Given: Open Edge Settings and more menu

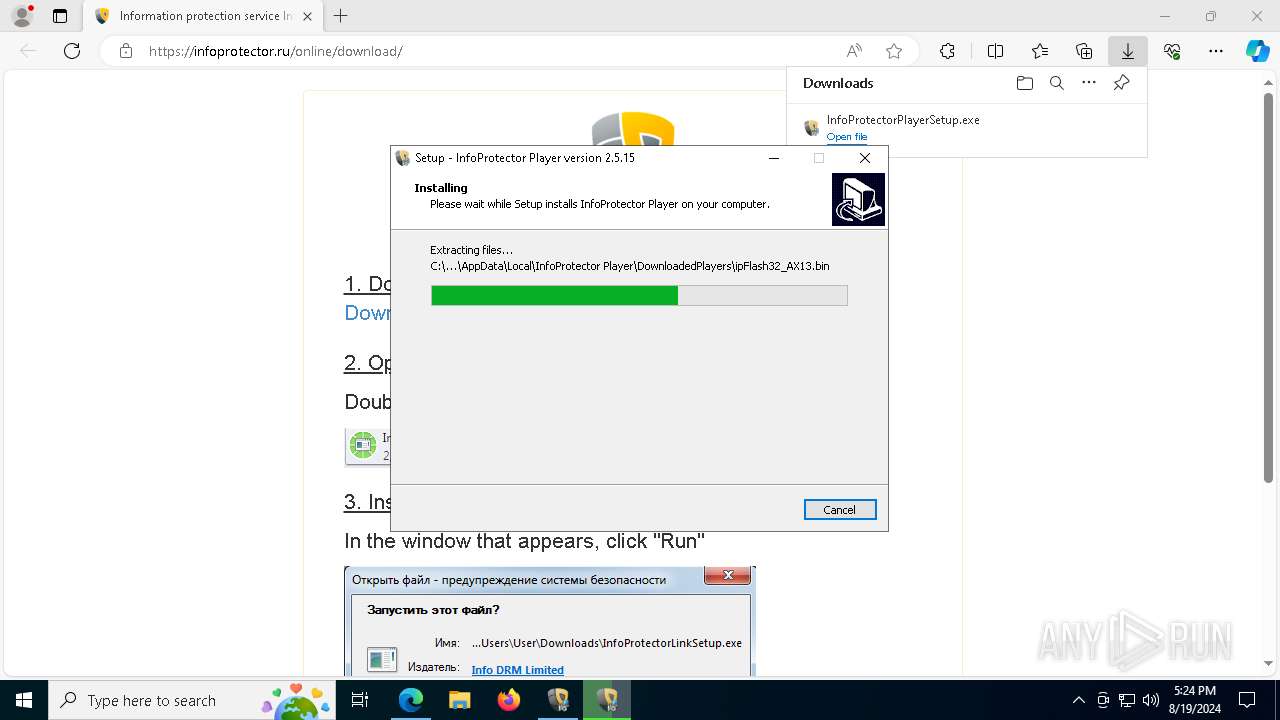Looking at the screenshot, I should 1216,51.
